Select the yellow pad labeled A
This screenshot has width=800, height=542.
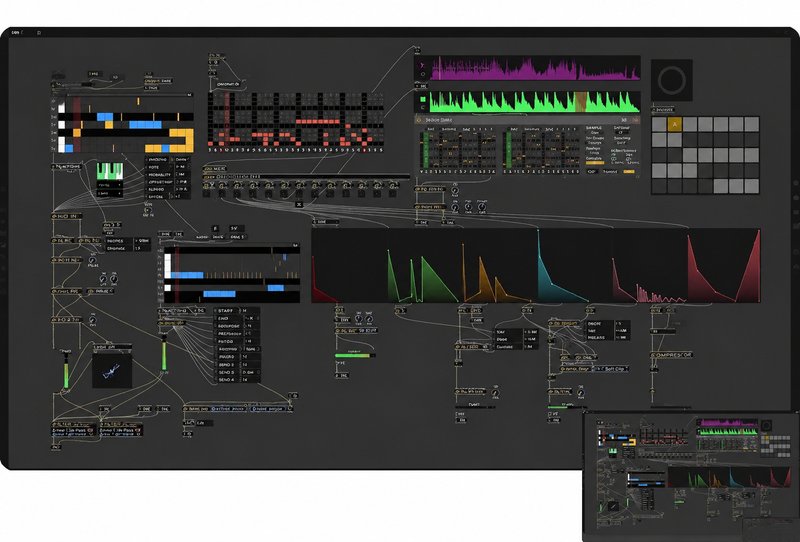coord(674,124)
